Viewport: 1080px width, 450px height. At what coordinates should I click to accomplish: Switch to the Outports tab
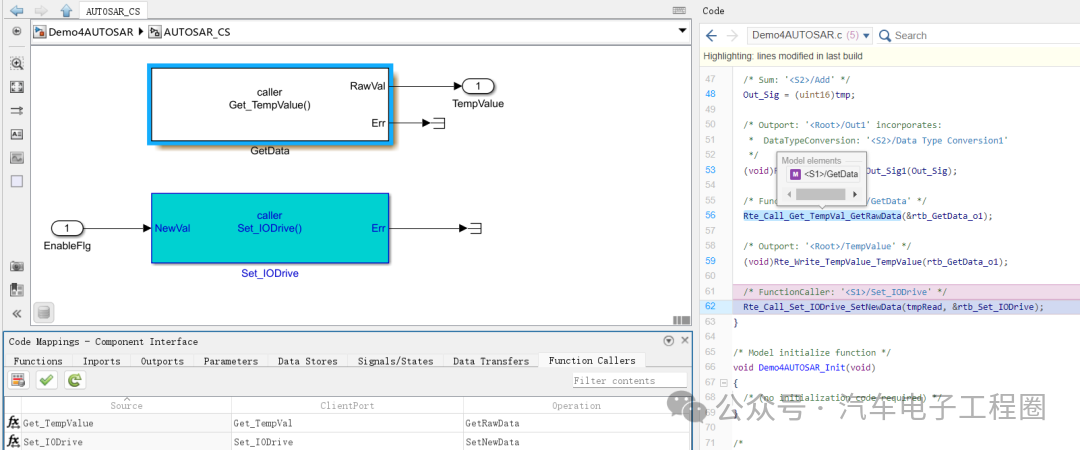click(x=162, y=361)
